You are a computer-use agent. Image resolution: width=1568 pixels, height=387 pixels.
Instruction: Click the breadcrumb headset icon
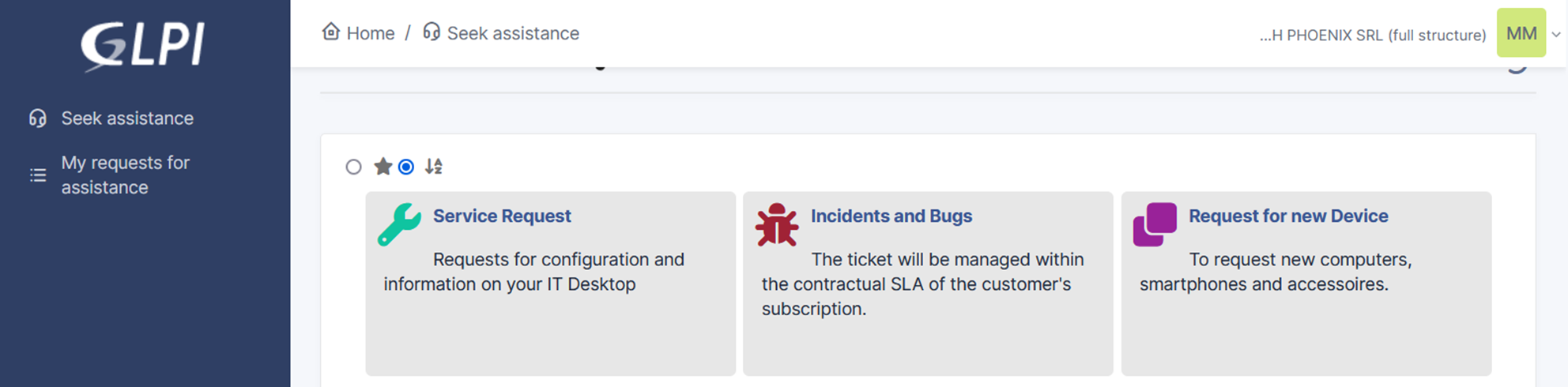pyautogui.click(x=431, y=32)
